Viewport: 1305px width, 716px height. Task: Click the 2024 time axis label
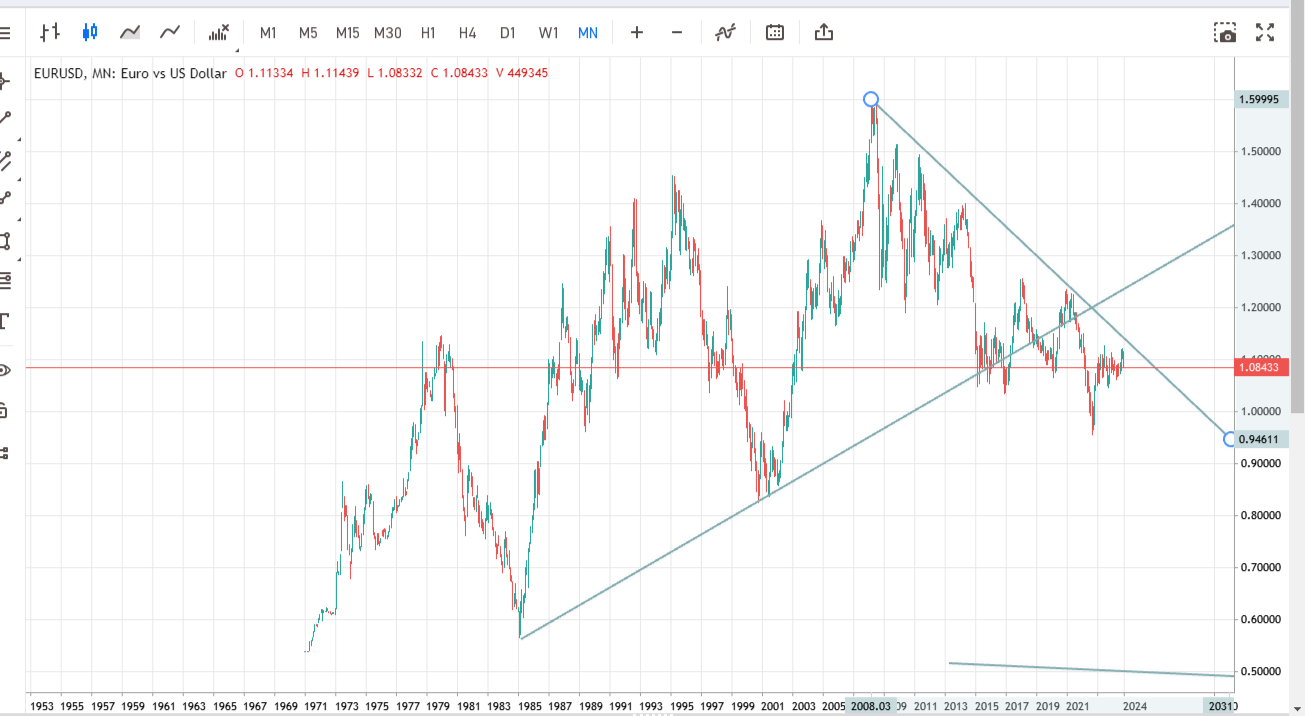pyautogui.click(x=1134, y=705)
